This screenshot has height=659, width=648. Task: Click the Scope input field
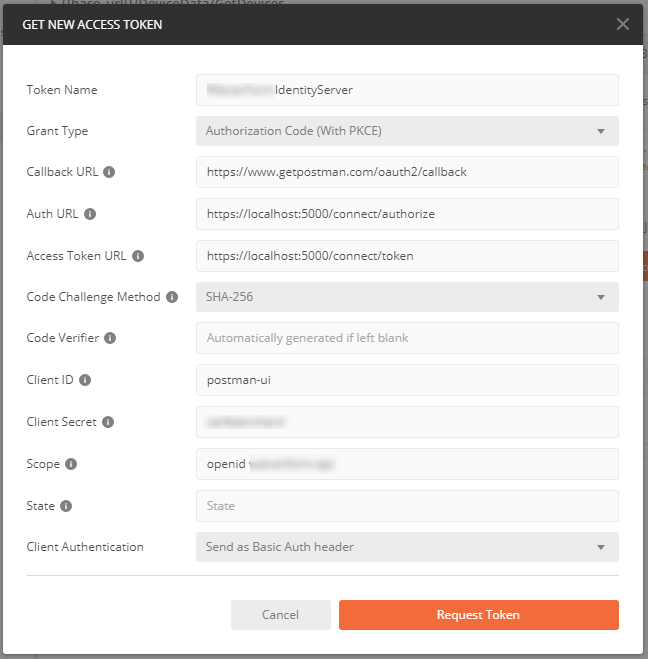(x=407, y=464)
